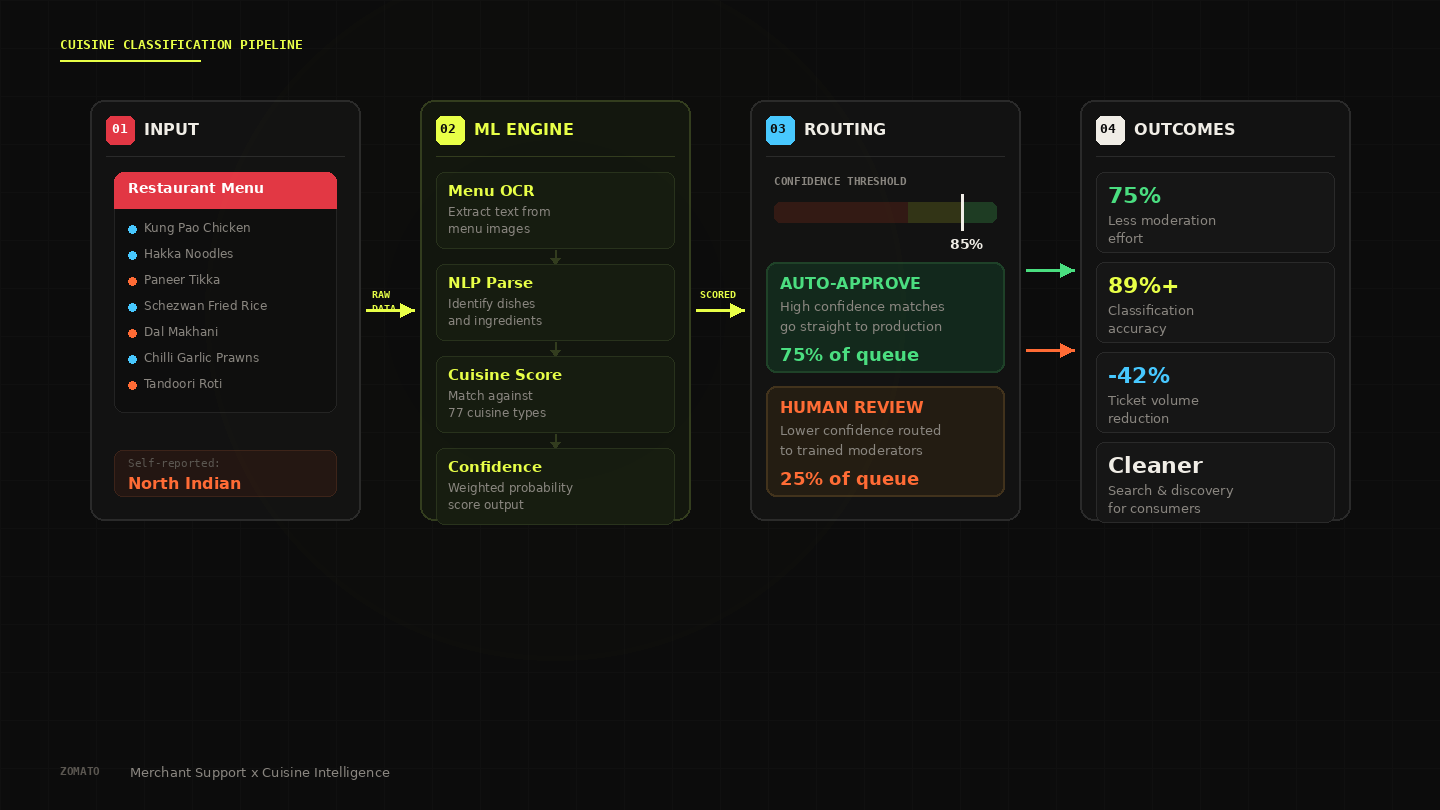This screenshot has width=1440, height=810.
Task: Open Merchant Support x Cuisine Intelligence
Action: point(259,772)
